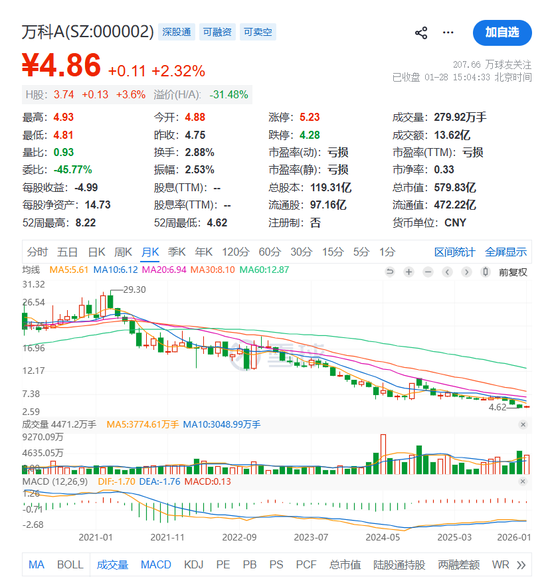Close the MACD indicator panel

pyautogui.click(x=523, y=481)
